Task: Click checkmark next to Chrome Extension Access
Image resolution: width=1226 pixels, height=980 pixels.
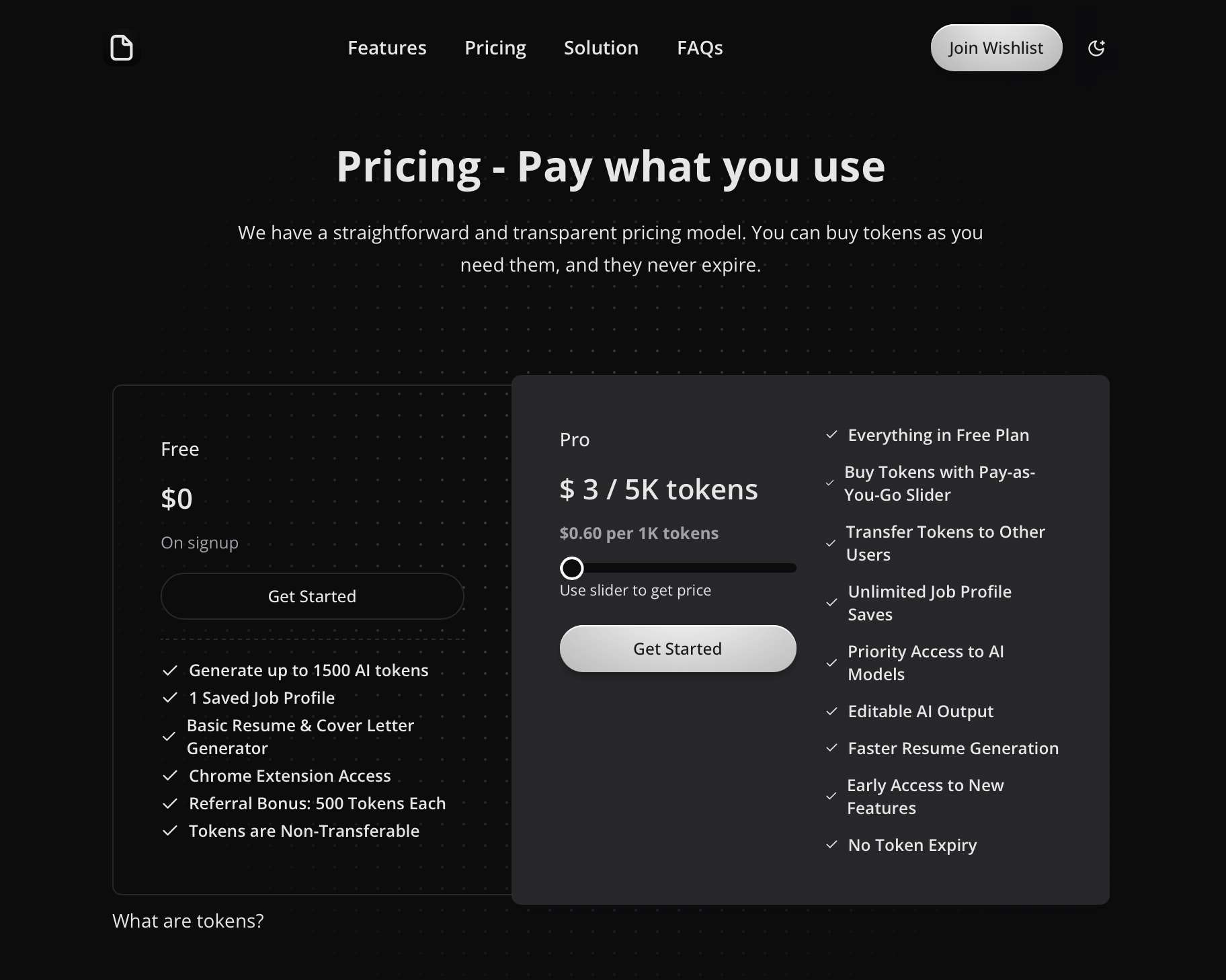Action: pyautogui.click(x=170, y=776)
